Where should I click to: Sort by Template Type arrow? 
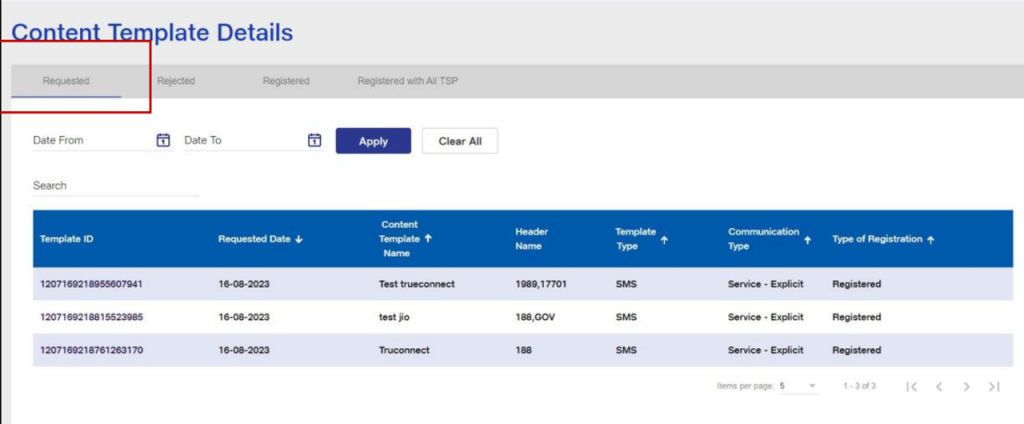pyautogui.click(x=665, y=239)
